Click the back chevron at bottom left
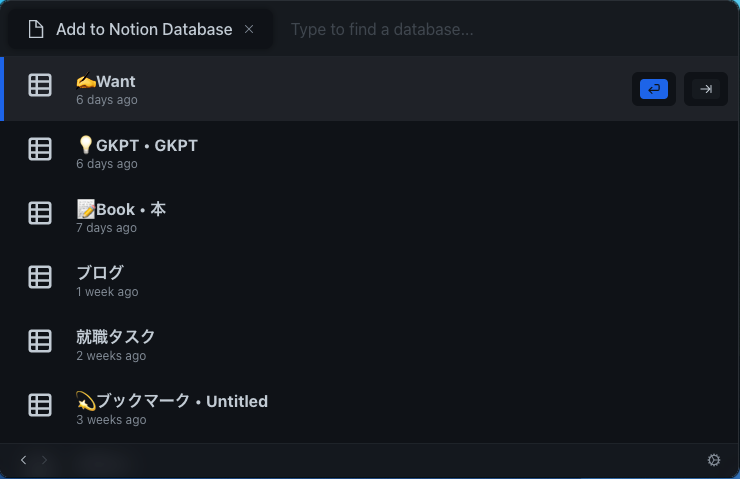740x479 pixels. click(x=24, y=460)
